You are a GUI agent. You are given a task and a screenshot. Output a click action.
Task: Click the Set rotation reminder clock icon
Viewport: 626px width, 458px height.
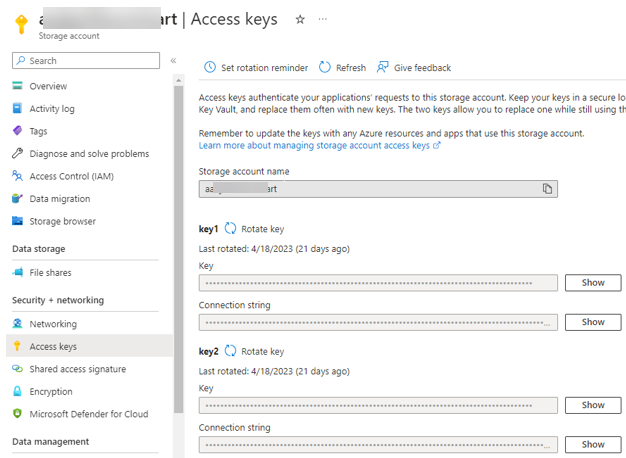click(210, 67)
